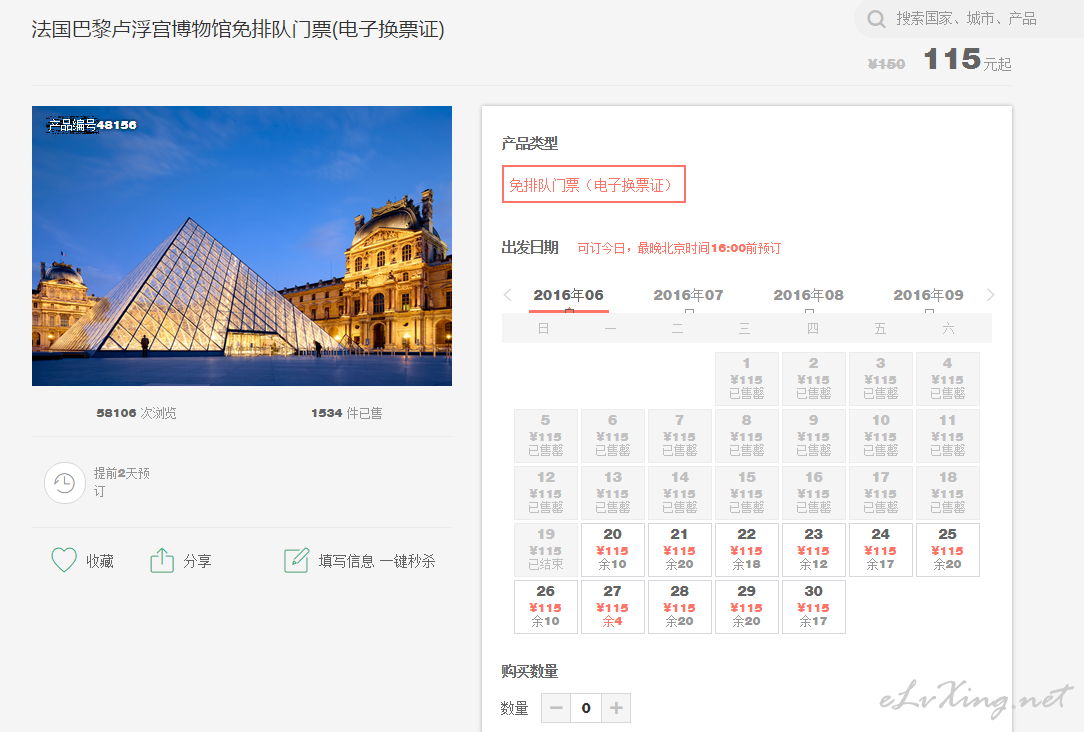
Task: Click the ended June 19 cell
Action: (545, 550)
